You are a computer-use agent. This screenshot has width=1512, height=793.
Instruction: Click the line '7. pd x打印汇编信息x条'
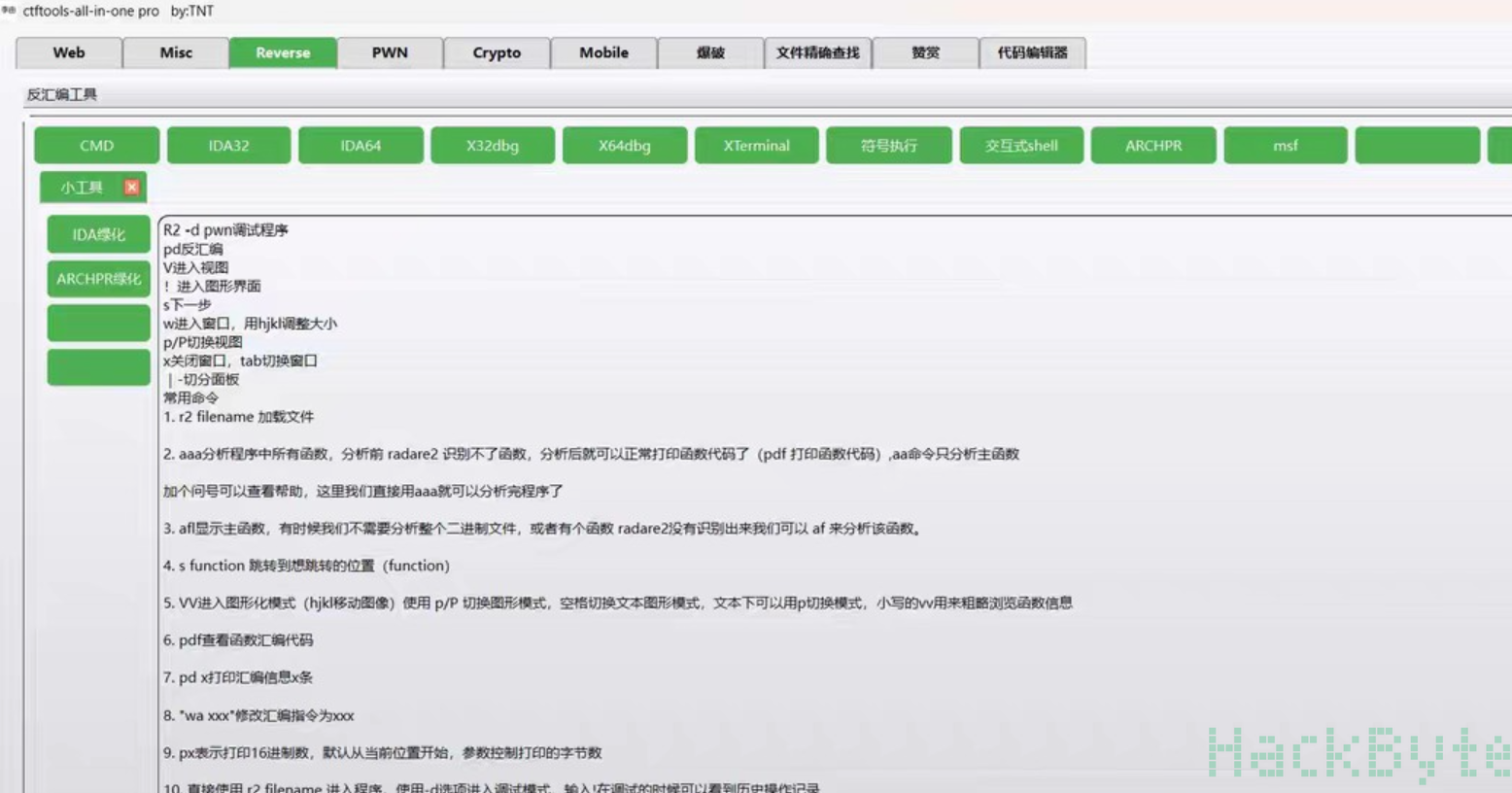coord(238,677)
